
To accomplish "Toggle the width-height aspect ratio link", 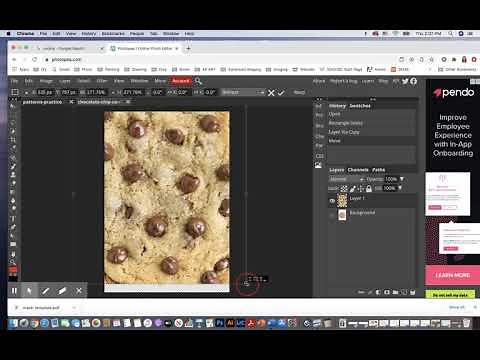I will pyautogui.click(x=113, y=92).
